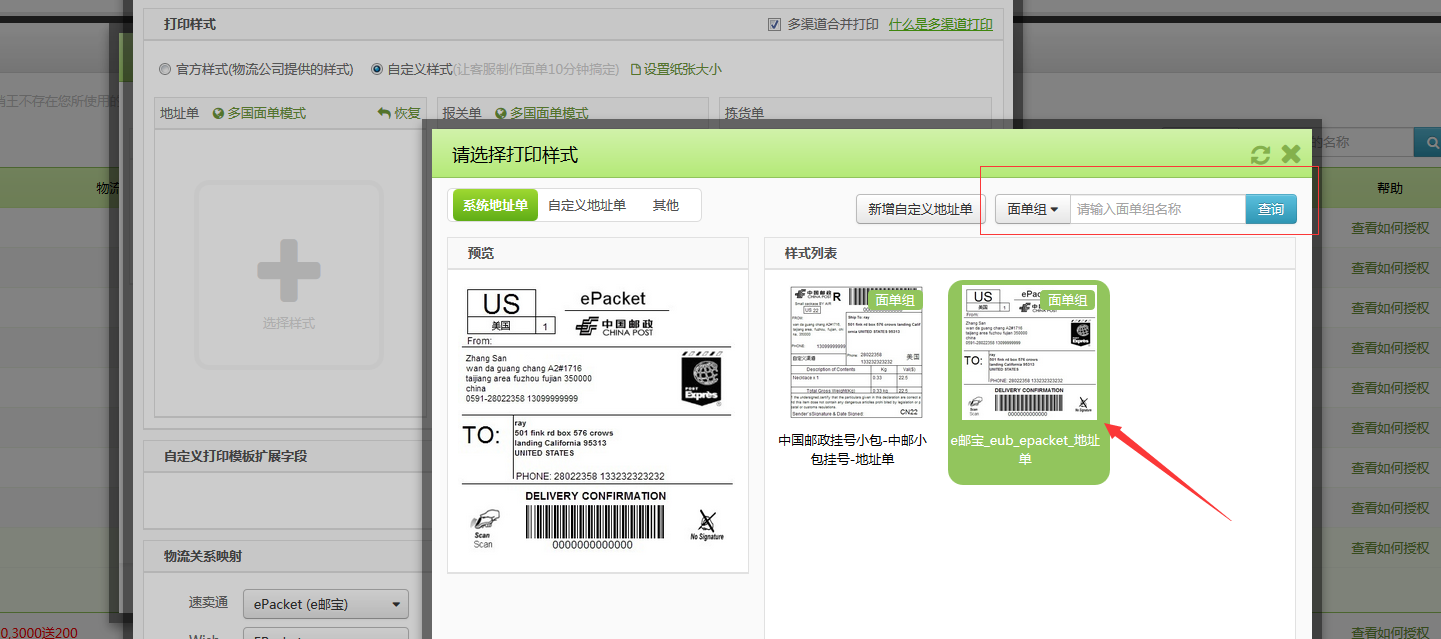Select the 中国邮政挂号小包 style thumbnail
The height and width of the screenshot is (639, 1441).
click(857, 352)
